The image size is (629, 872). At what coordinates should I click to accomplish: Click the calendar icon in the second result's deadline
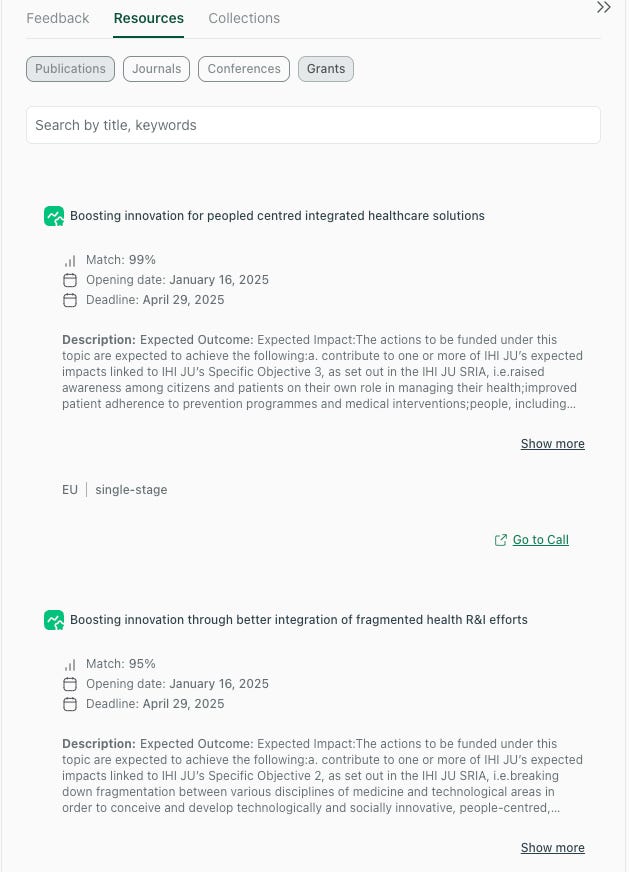tap(70, 704)
